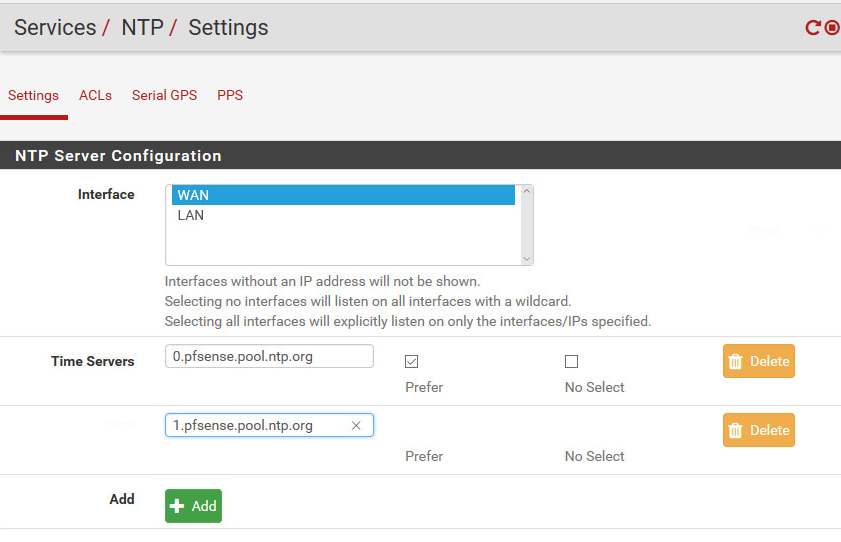
Task: Select LAN in the Interface list
Action: pos(343,216)
